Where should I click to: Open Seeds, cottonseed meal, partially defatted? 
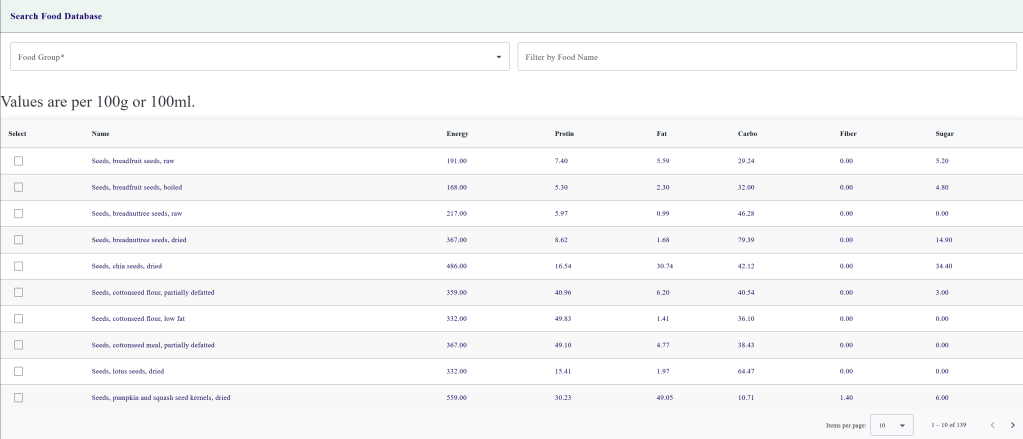pos(152,345)
